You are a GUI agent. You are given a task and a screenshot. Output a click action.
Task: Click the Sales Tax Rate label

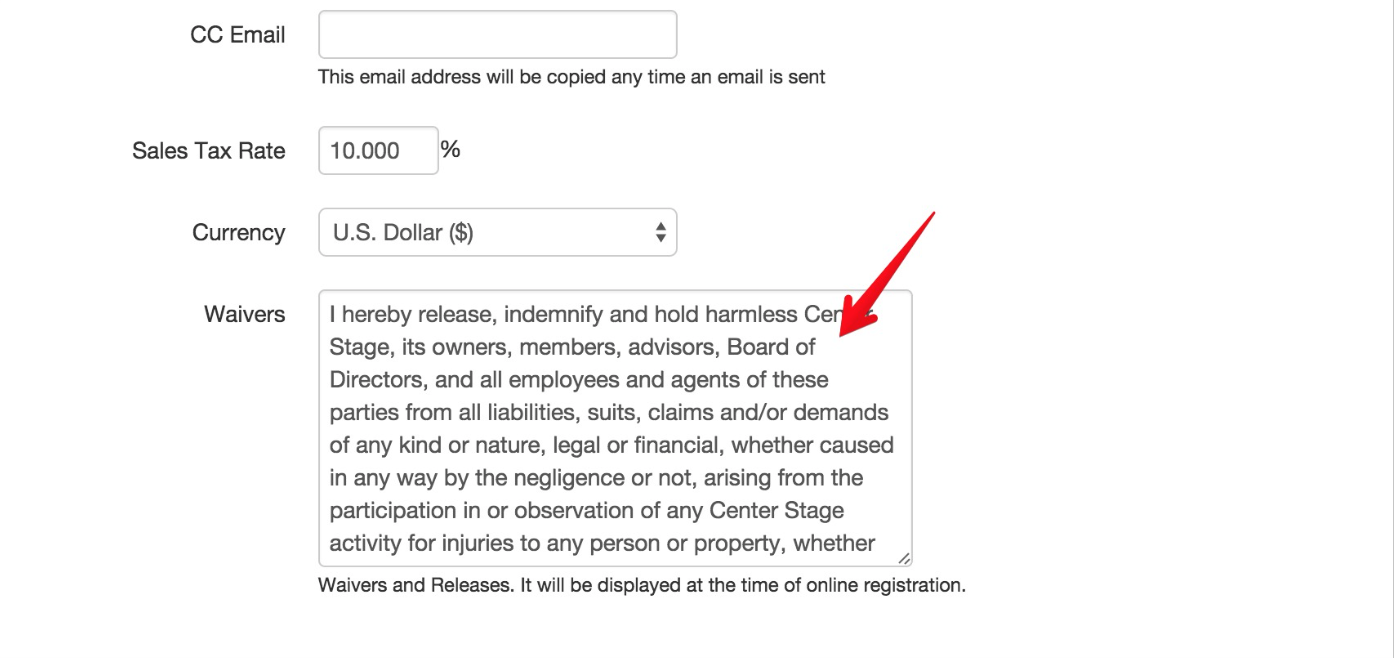tap(209, 151)
